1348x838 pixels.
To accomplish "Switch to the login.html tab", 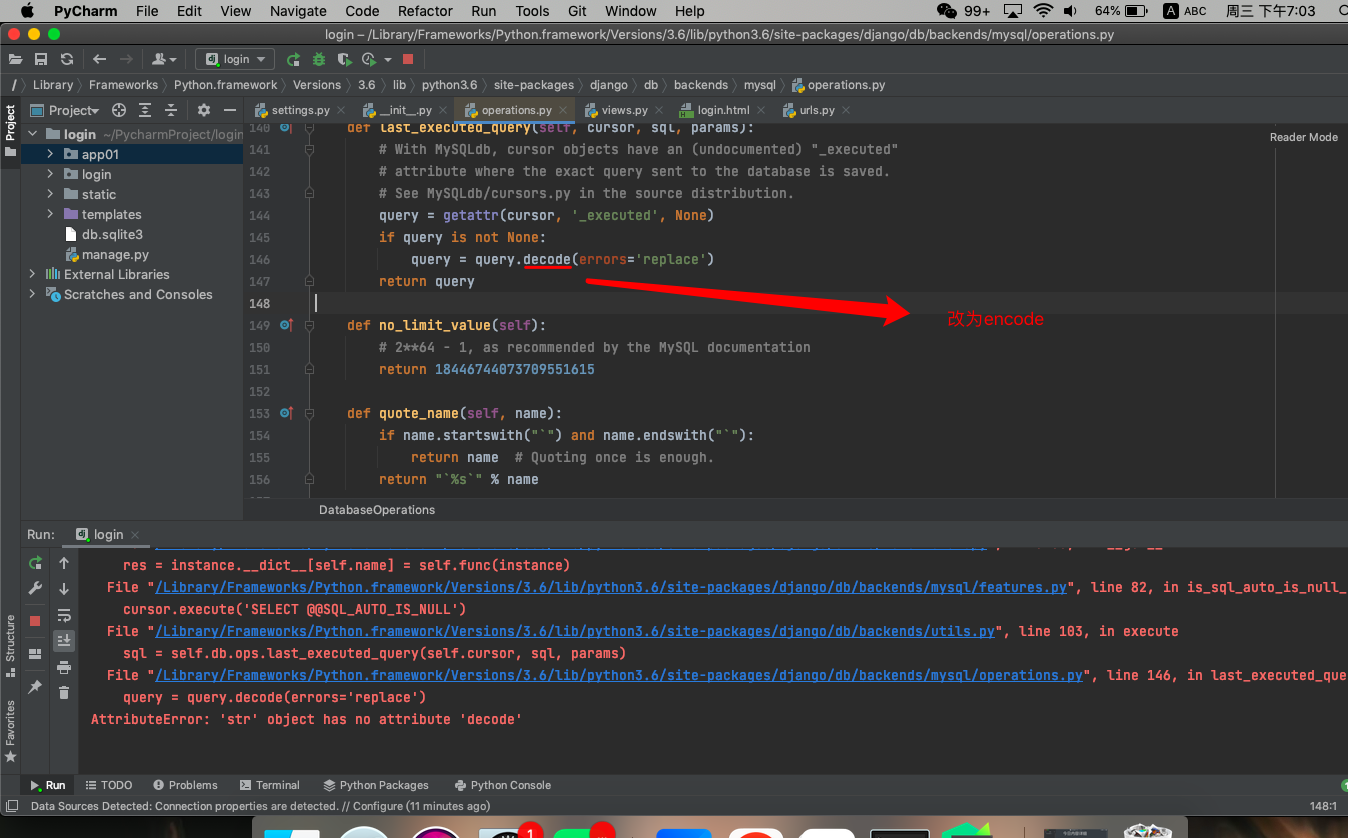I will pyautogui.click(x=722, y=110).
